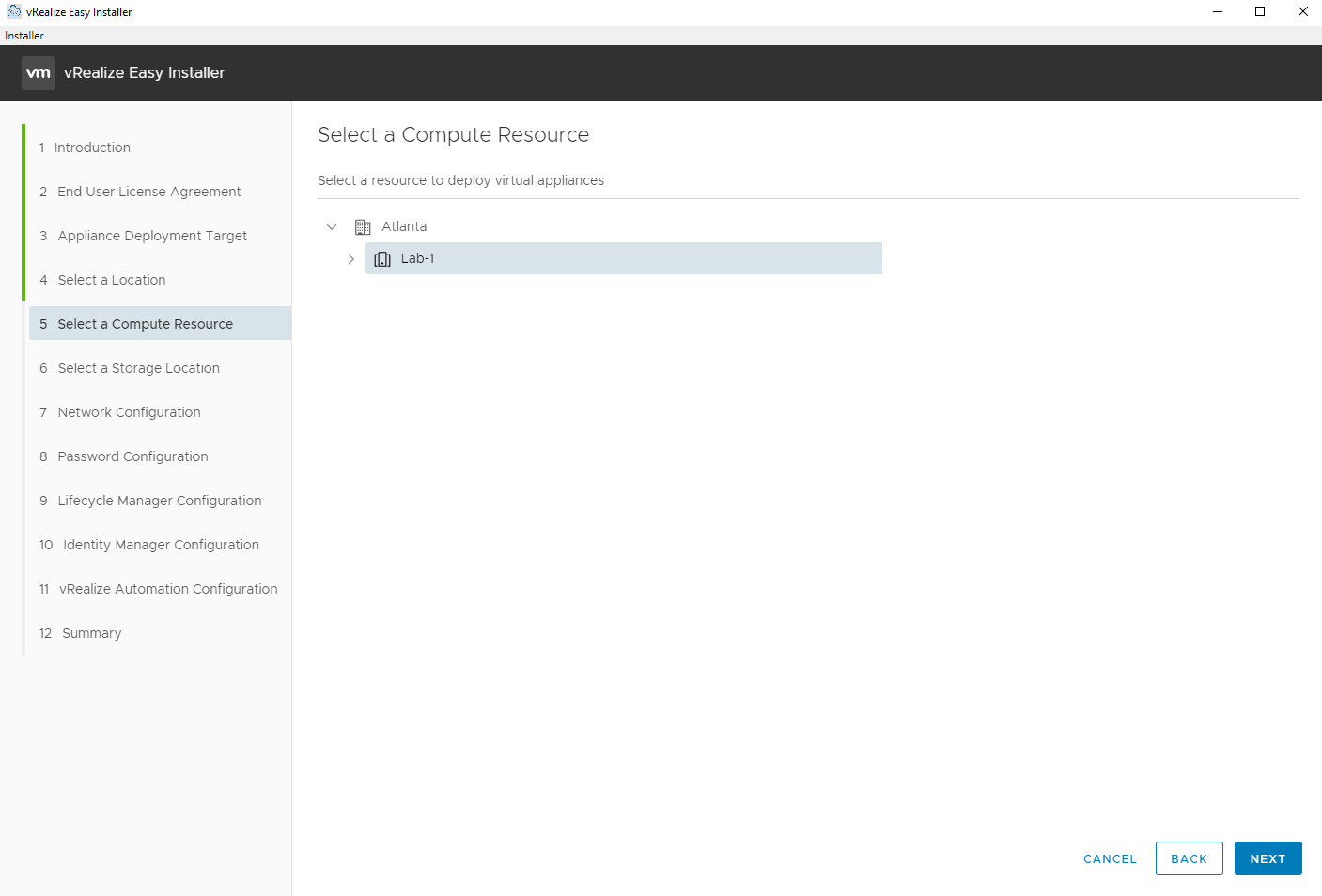Click the Atlanta datacenter icon

click(x=363, y=227)
